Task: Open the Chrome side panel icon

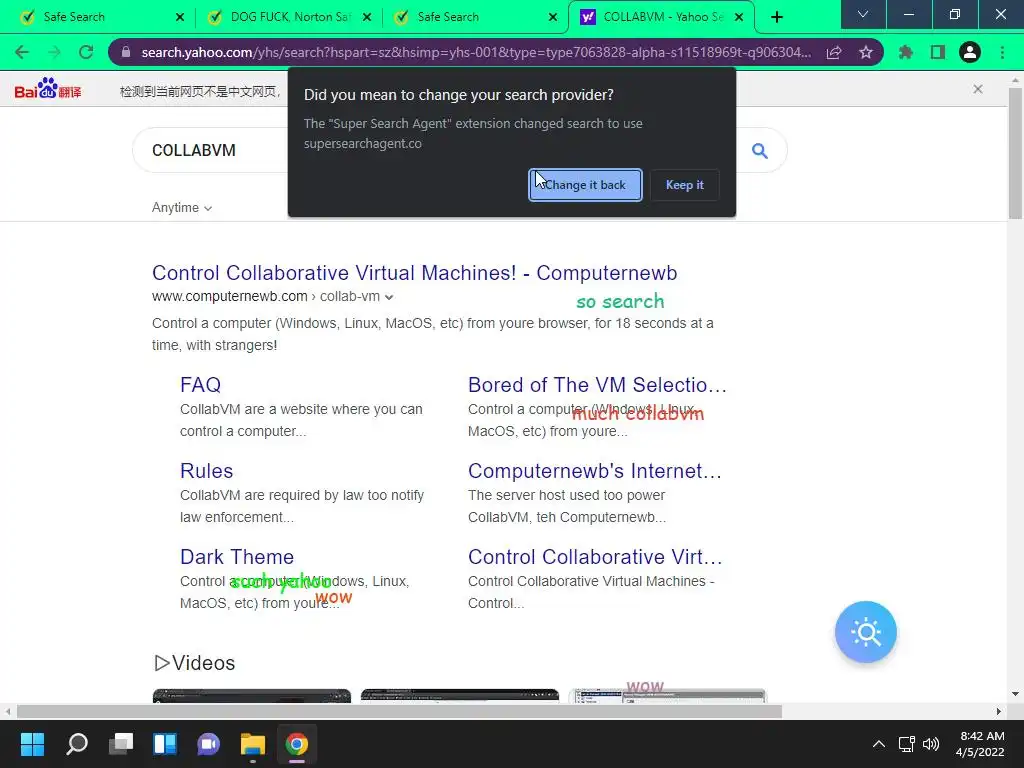Action: point(938,52)
